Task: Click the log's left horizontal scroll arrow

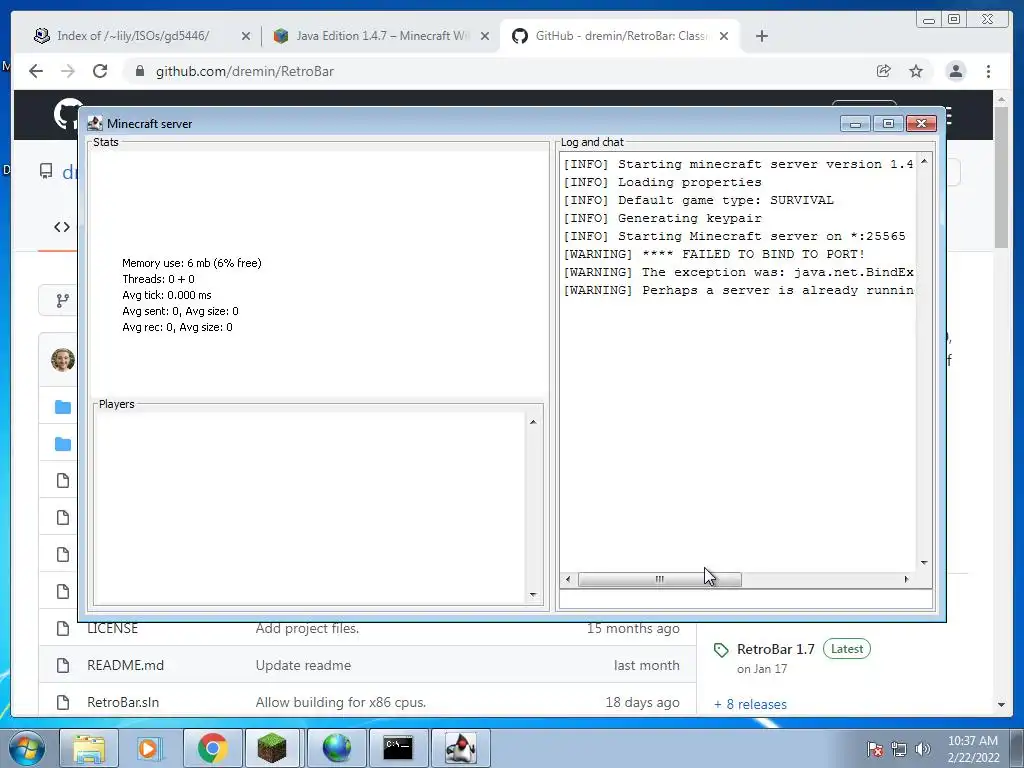Action: (568, 579)
